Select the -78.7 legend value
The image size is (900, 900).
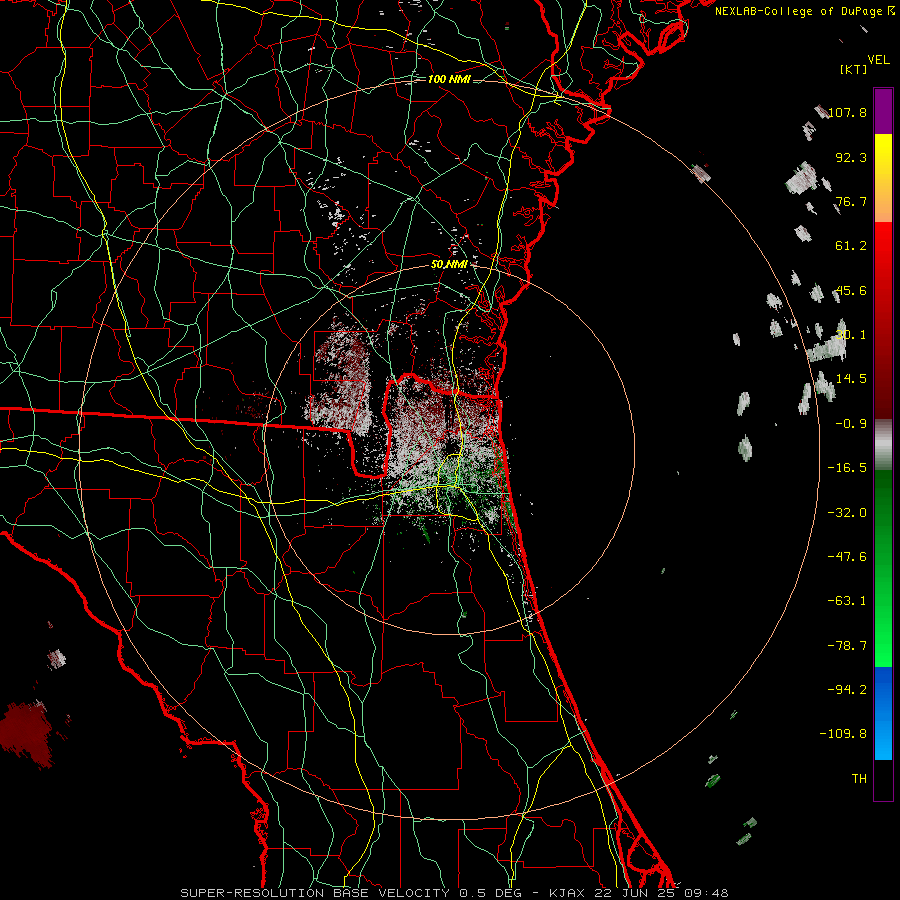tap(847, 646)
